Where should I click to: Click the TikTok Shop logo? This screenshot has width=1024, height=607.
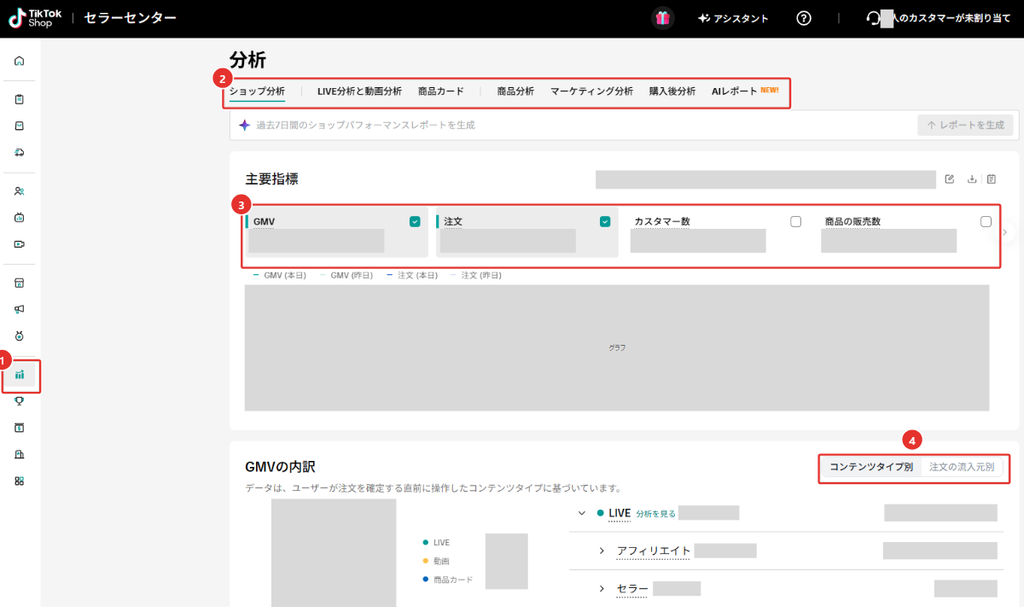click(35, 18)
